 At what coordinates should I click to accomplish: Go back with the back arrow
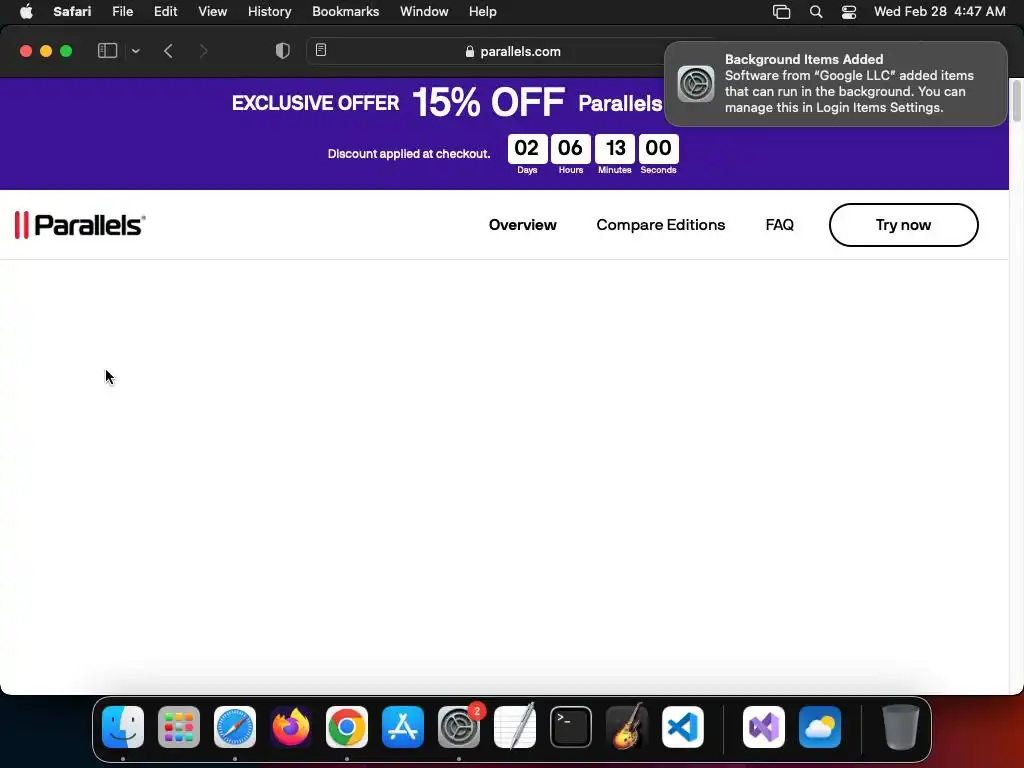pyautogui.click(x=168, y=51)
